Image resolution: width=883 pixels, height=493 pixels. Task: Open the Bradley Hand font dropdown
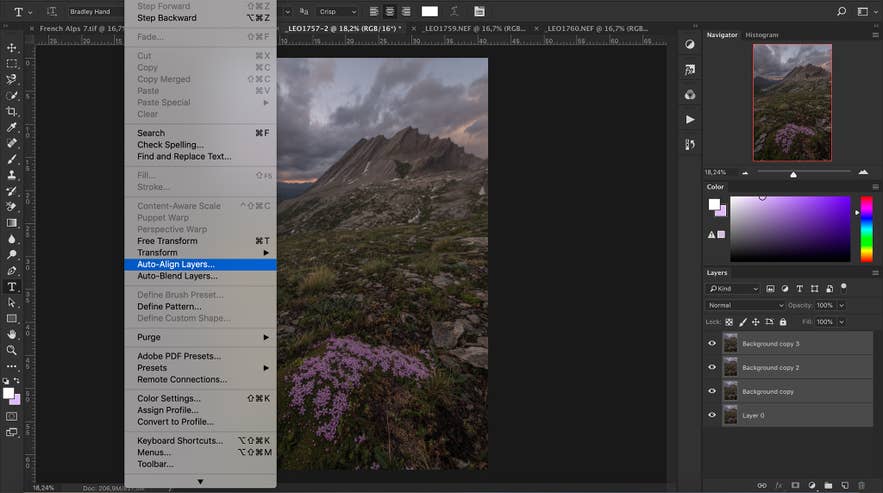95,11
